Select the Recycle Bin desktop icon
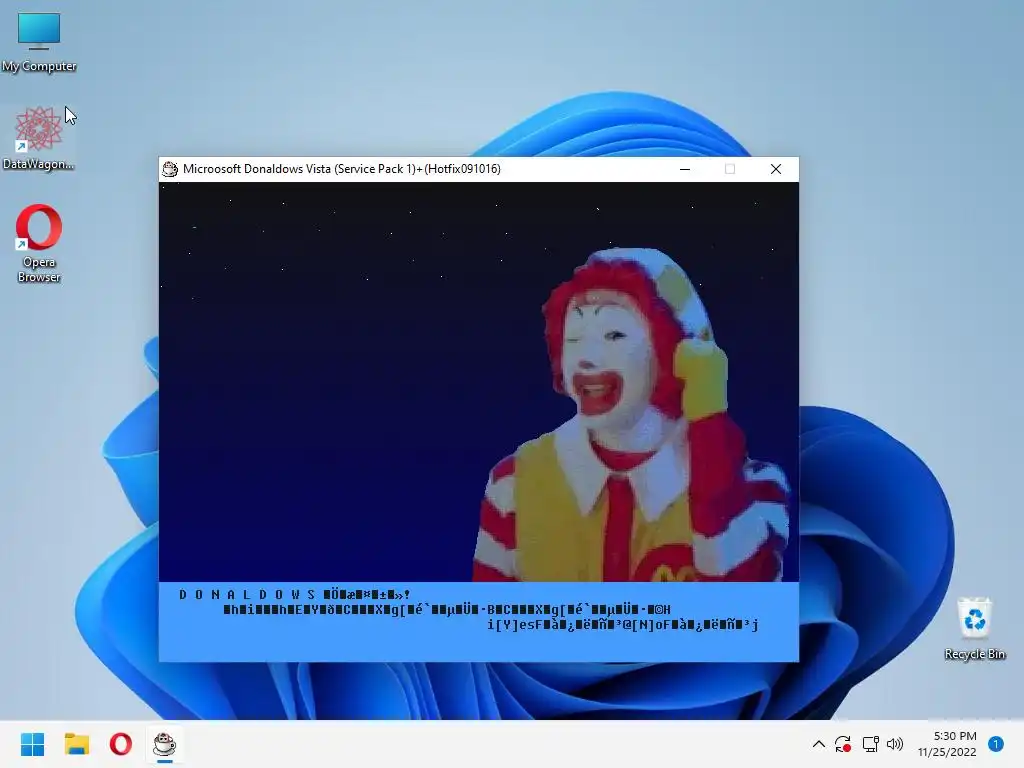 974,628
